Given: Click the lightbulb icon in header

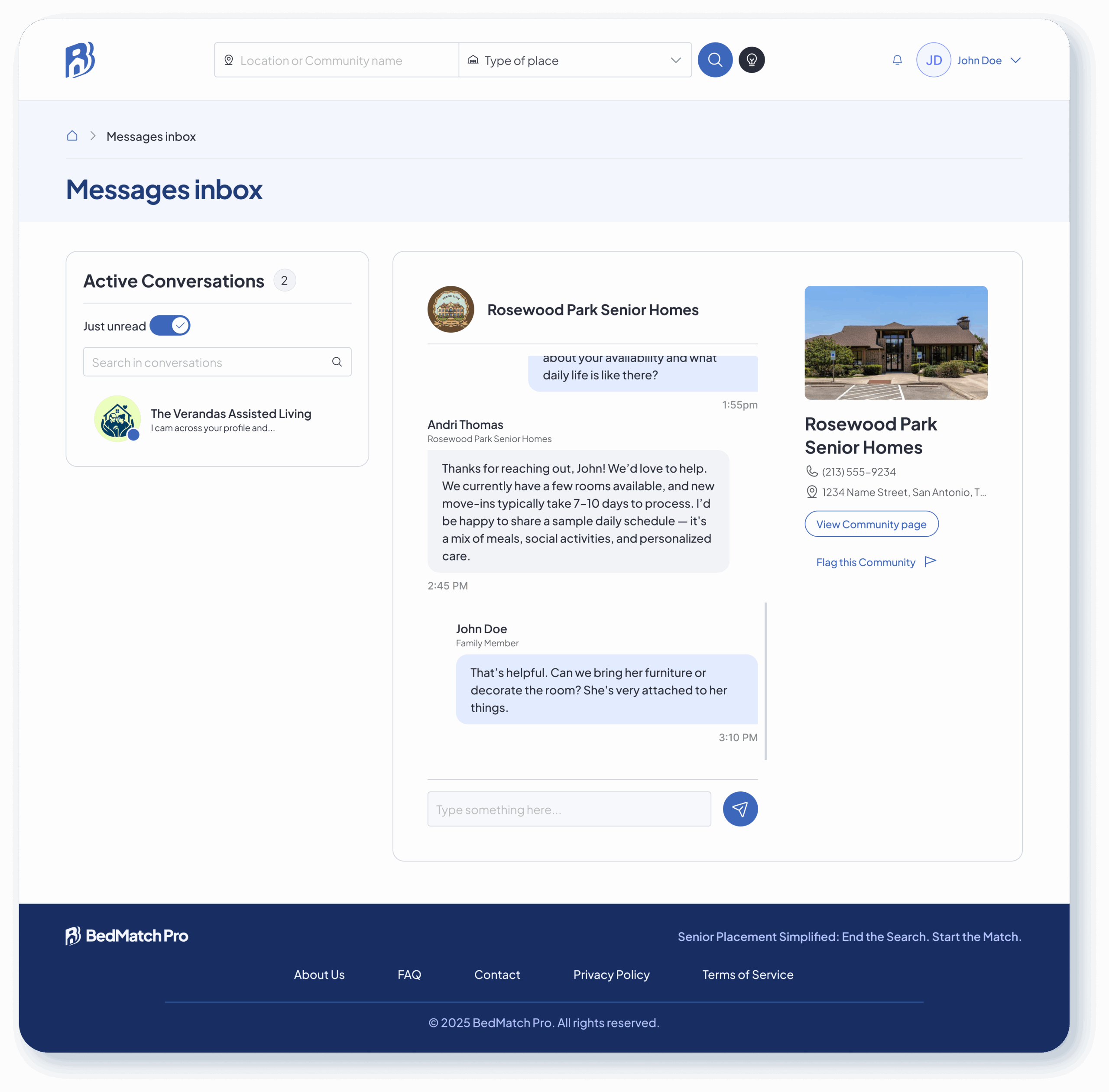Looking at the screenshot, I should coord(752,60).
